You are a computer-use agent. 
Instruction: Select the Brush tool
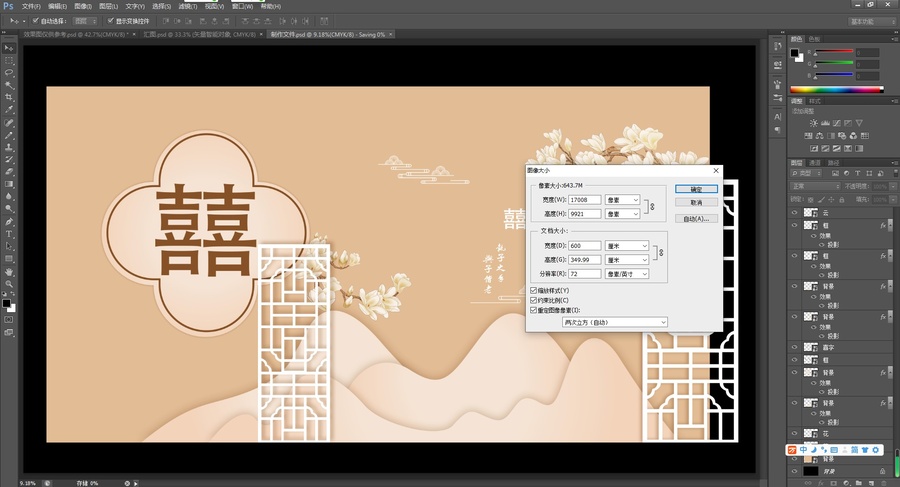(x=9, y=136)
